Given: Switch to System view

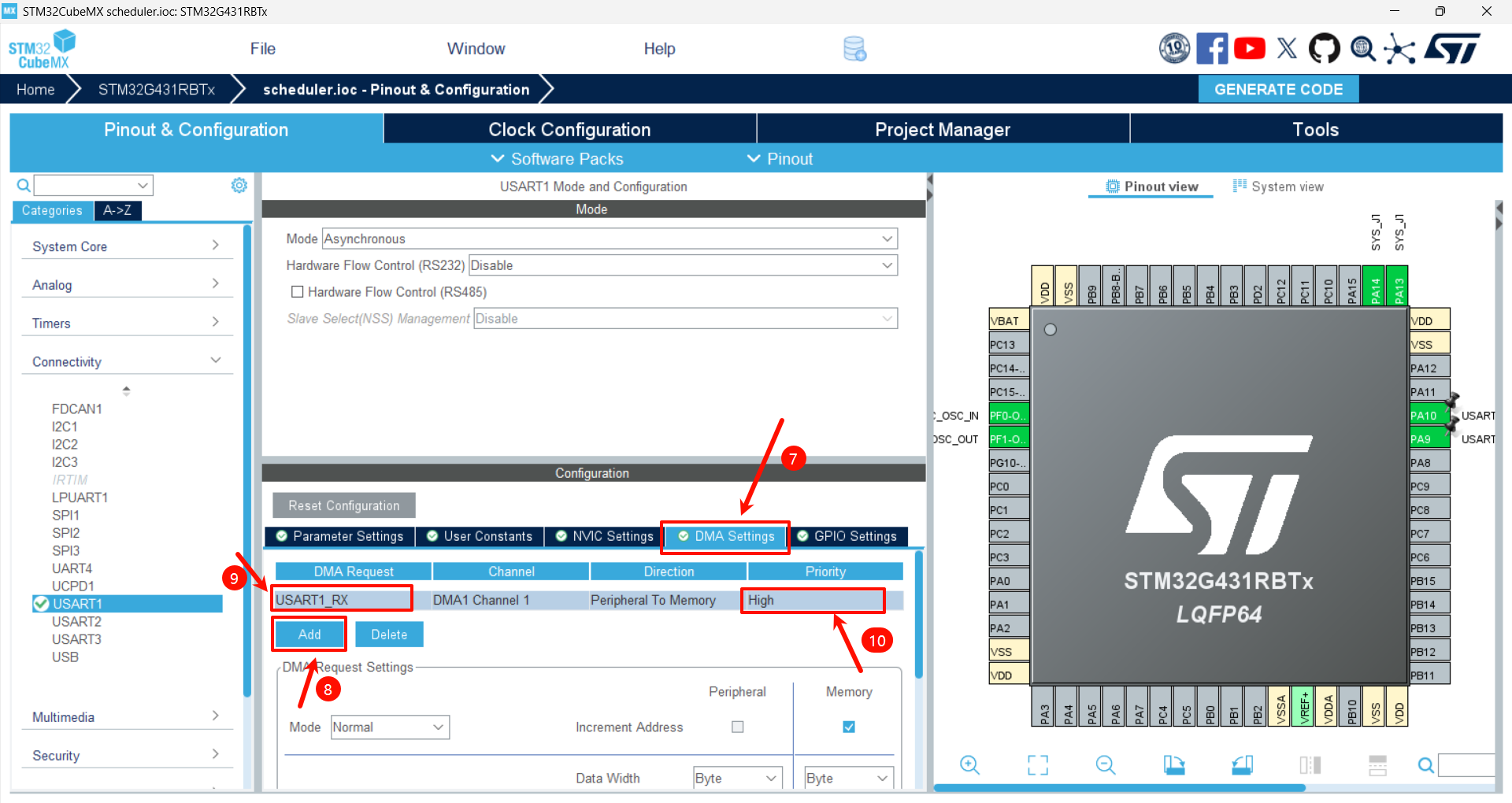Looking at the screenshot, I should tap(1278, 187).
